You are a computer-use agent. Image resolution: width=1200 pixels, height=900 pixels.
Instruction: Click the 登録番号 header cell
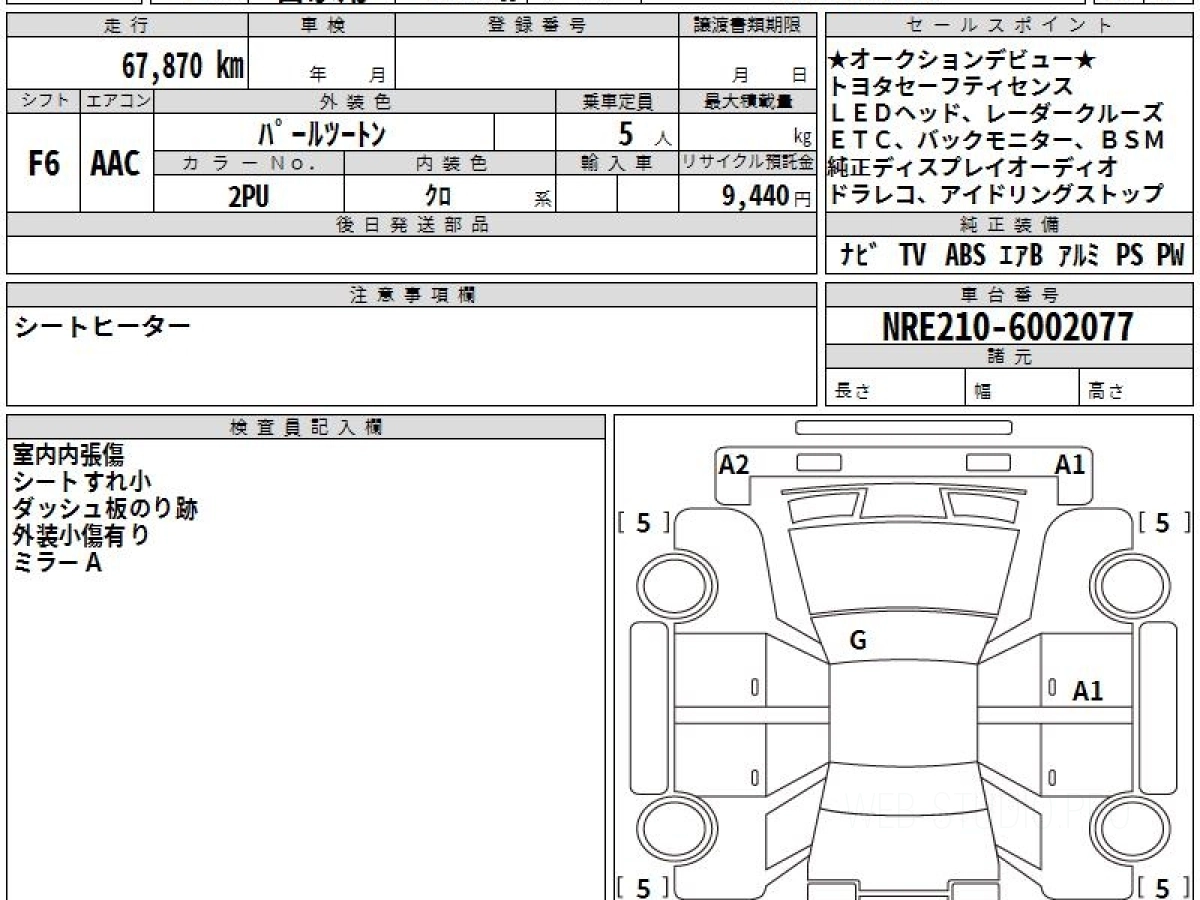[537, 26]
